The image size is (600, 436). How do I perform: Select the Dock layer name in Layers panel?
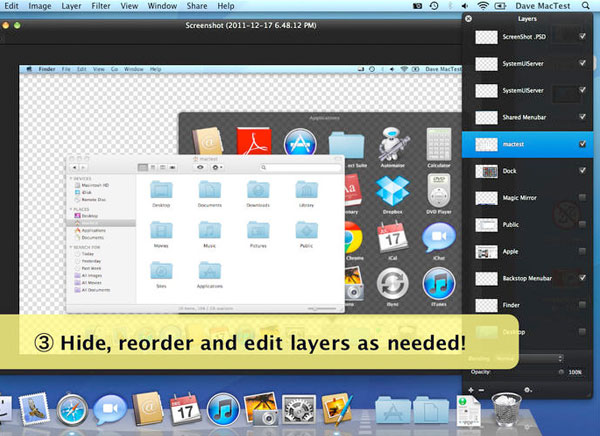[509, 171]
